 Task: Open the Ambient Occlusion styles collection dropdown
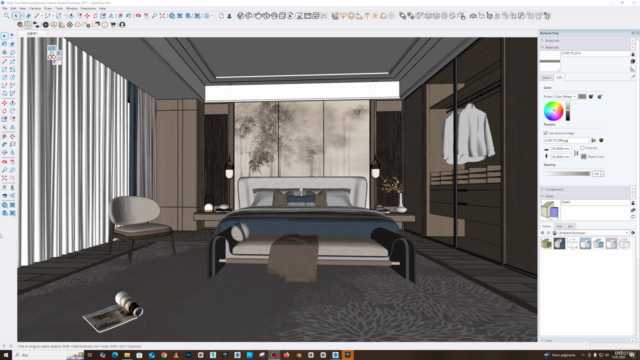[594, 233]
